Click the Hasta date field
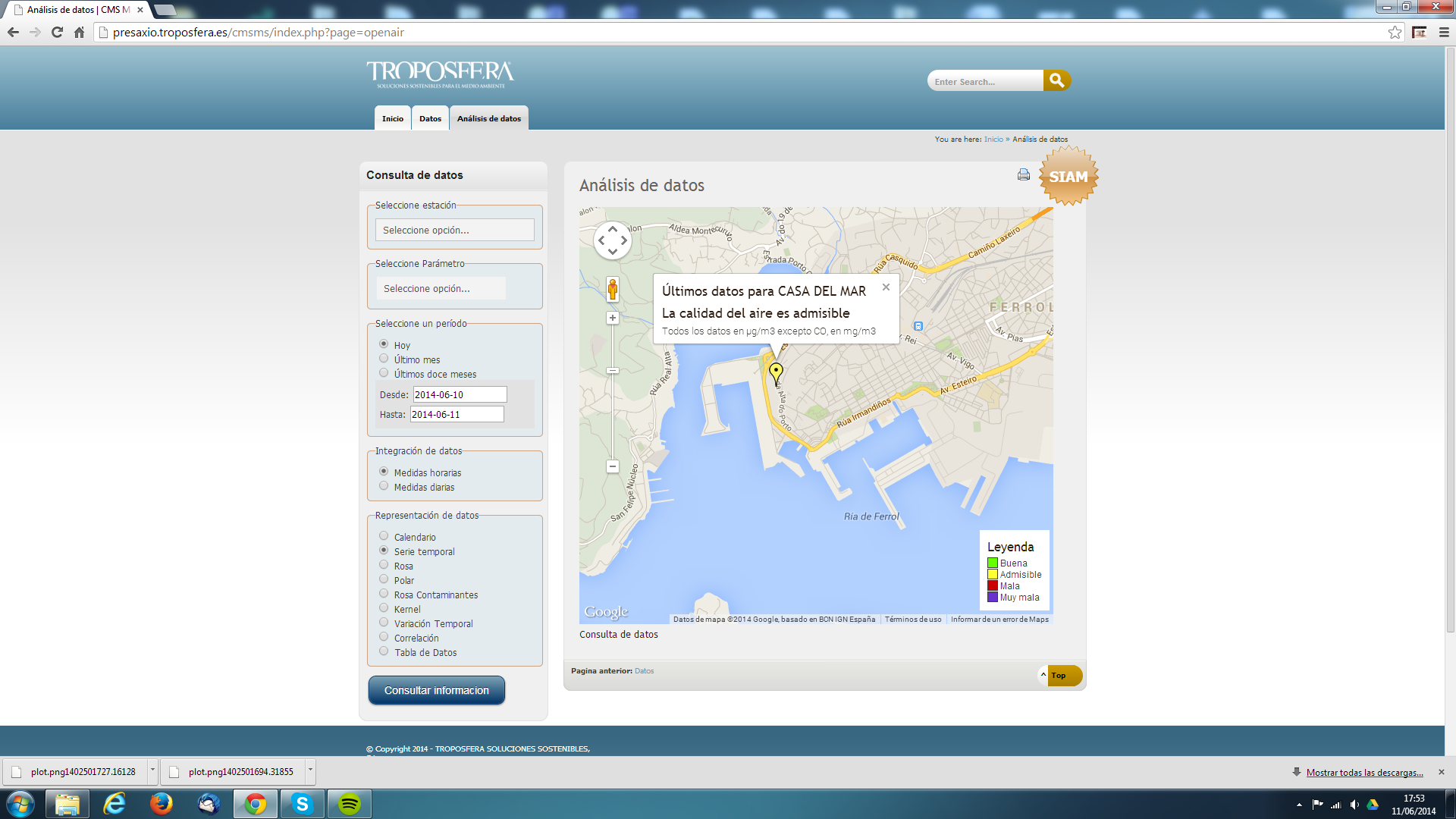The image size is (1456, 819). pyautogui.click(x=457, y=414)
